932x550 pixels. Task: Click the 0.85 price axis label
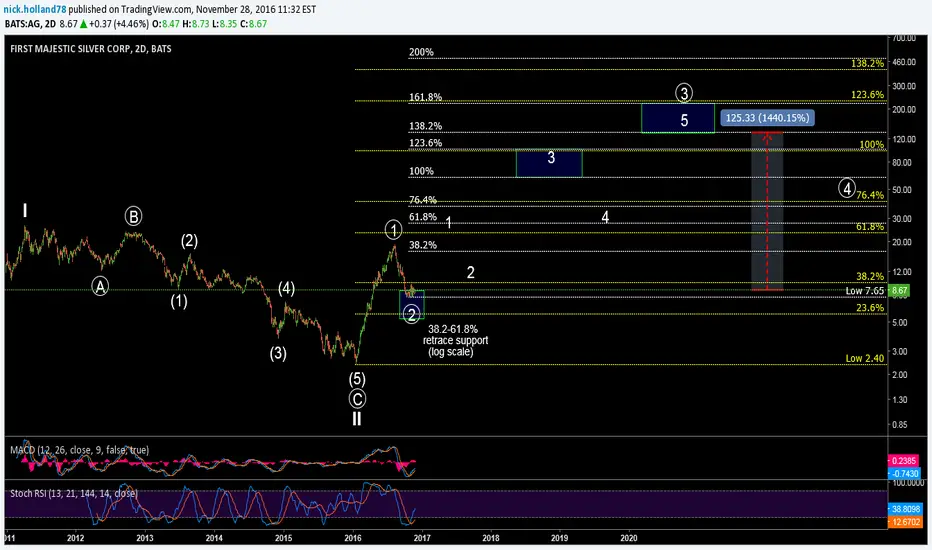click(900, 424)
